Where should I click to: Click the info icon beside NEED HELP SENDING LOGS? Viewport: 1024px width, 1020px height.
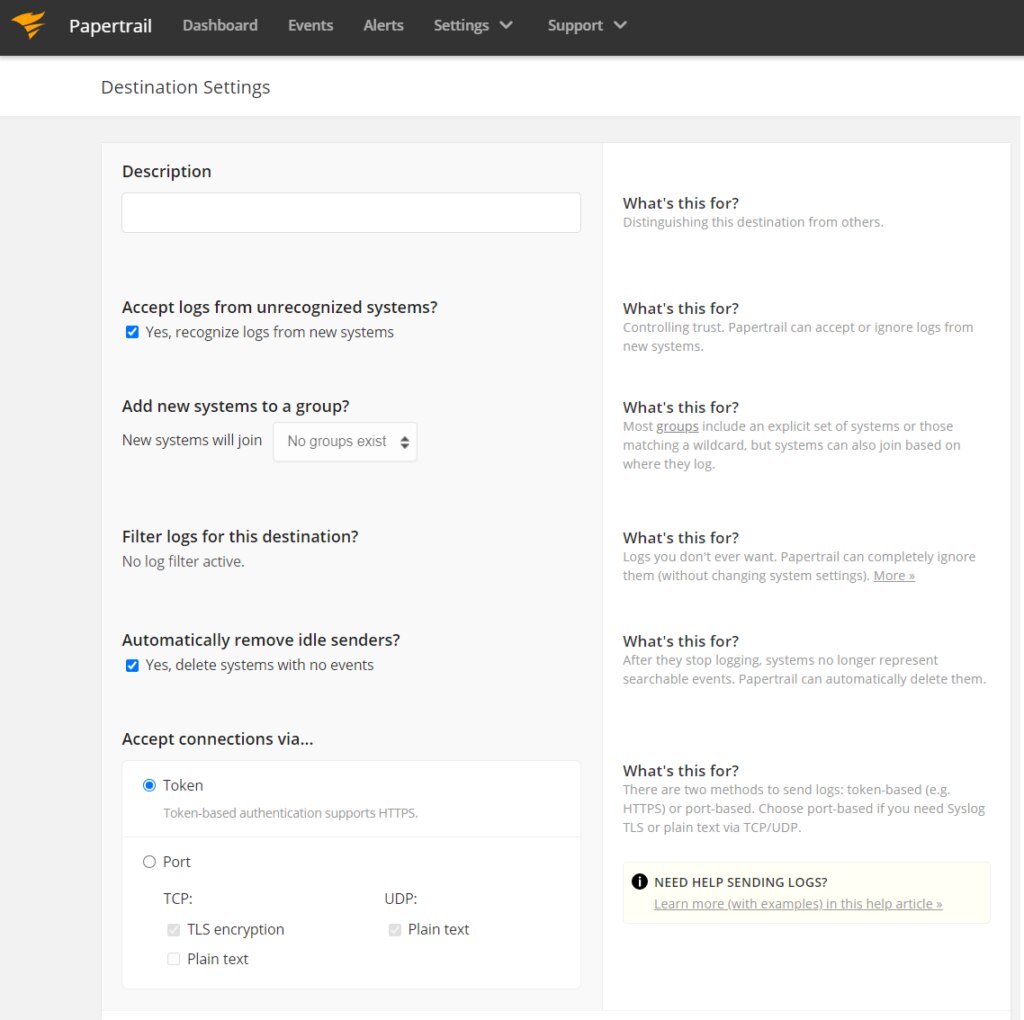[638, 882]
